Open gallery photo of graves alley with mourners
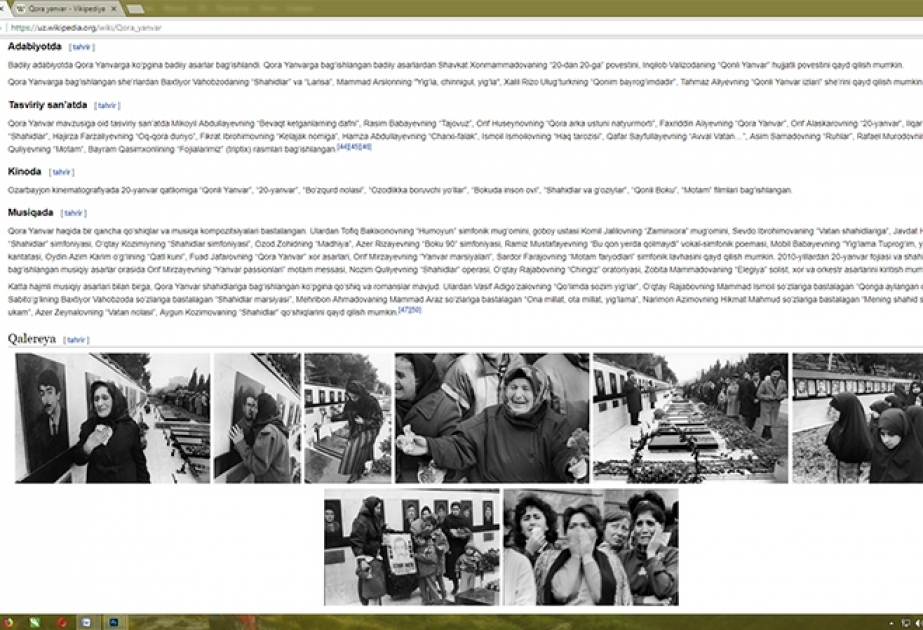 pyautogui.click(x=690, y=418)
